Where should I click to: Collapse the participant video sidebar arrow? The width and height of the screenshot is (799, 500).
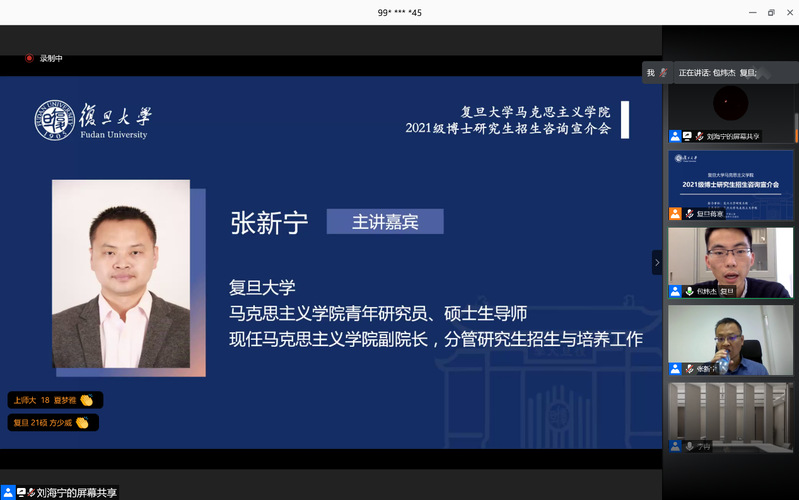pos(657,262)
